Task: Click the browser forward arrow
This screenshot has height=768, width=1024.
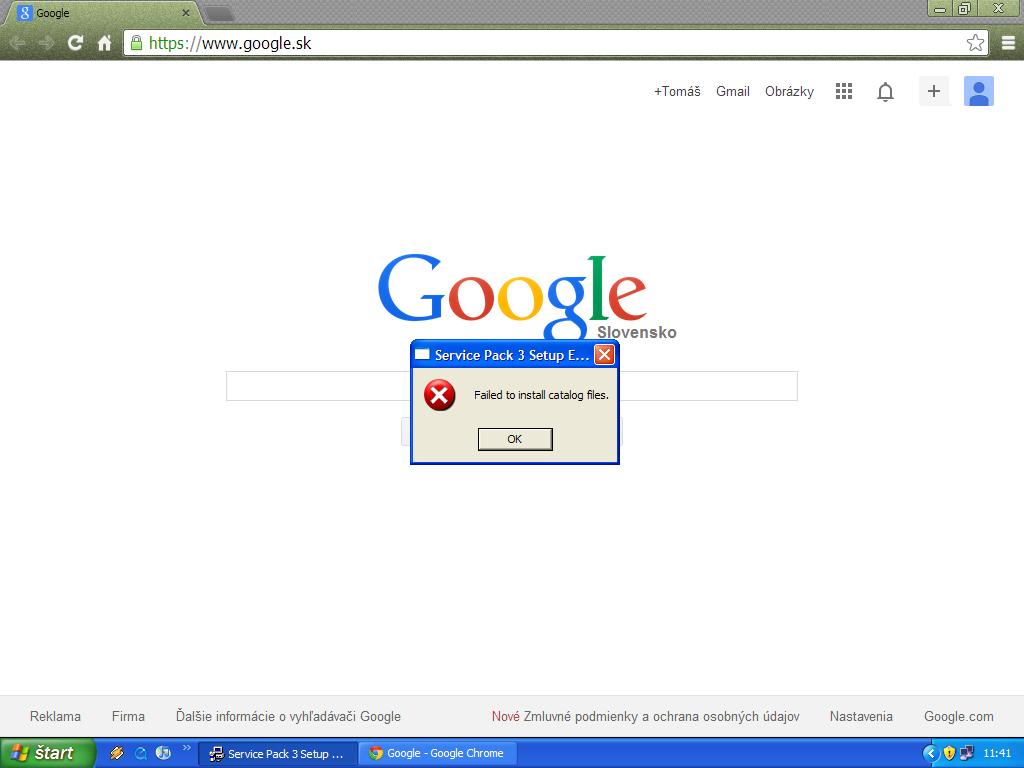Action: tap(46, 43)
